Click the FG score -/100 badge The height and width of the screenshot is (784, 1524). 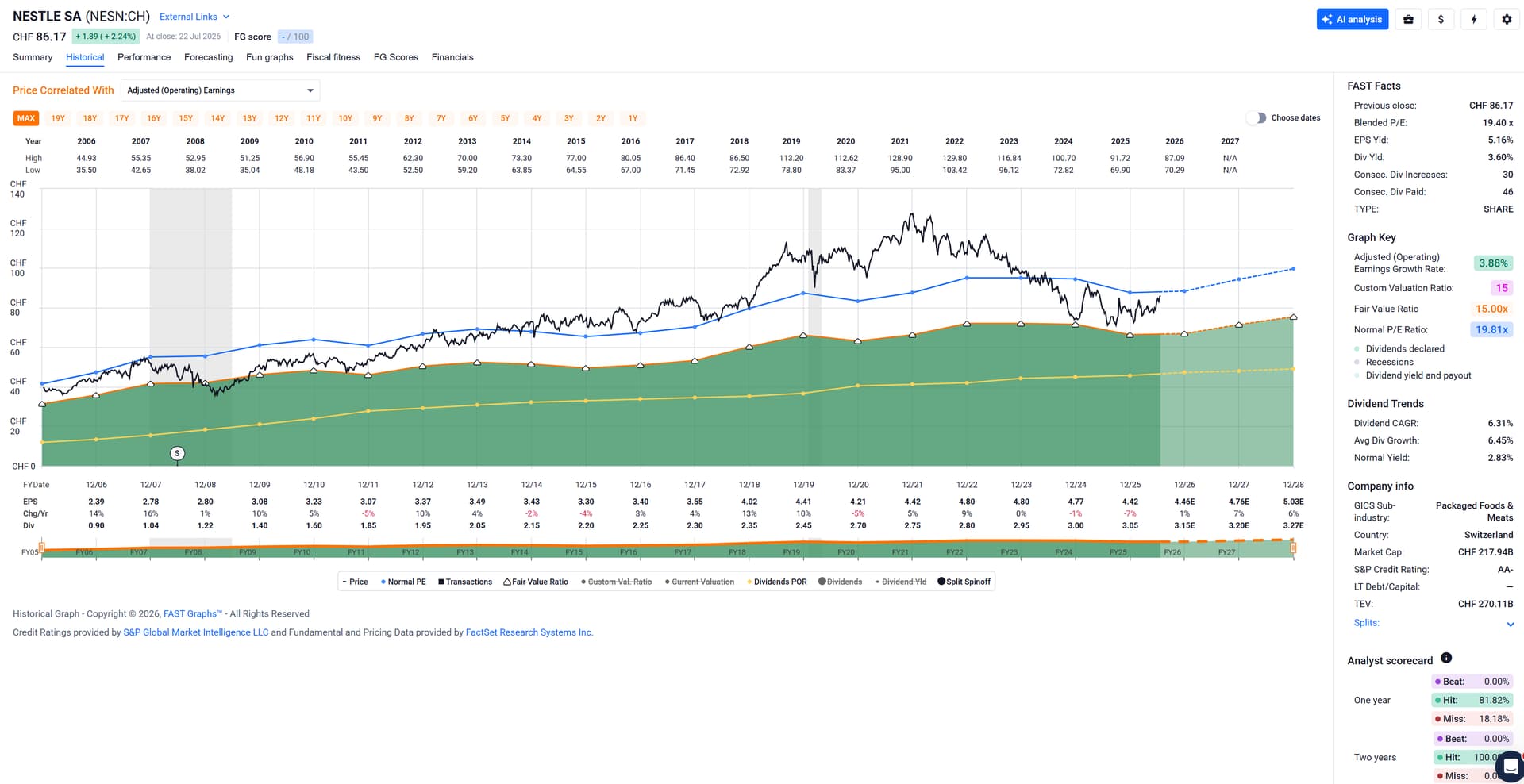click(295, 37)
